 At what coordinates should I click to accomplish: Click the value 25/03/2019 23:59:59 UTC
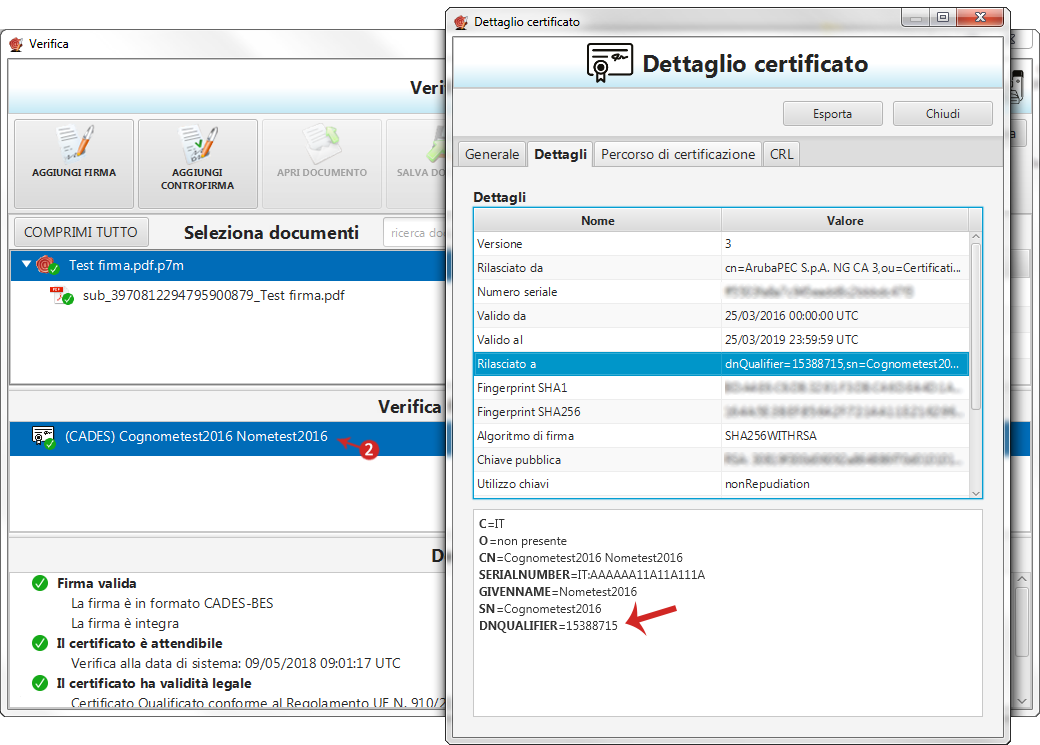(x=791, y=340)
